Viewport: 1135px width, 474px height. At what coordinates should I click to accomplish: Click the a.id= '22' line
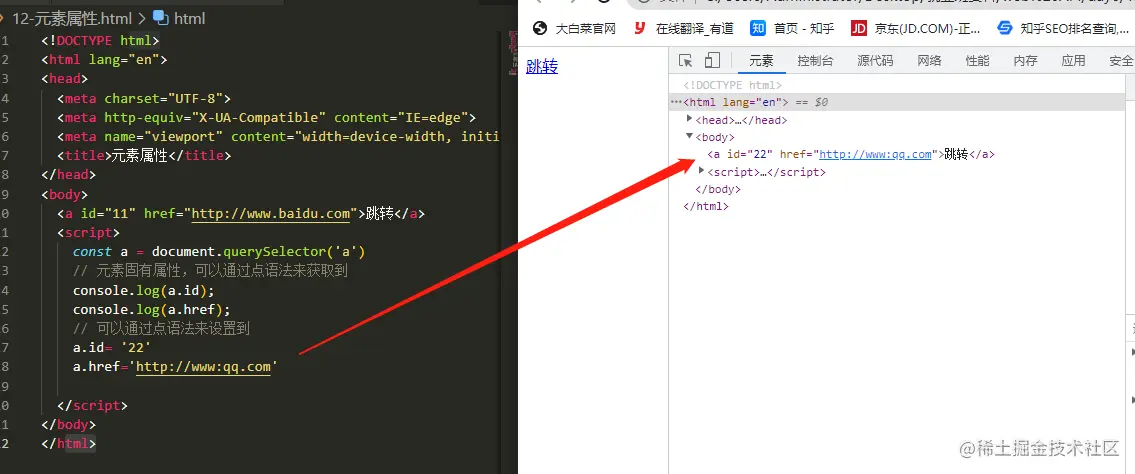click(x=112, y=347)
